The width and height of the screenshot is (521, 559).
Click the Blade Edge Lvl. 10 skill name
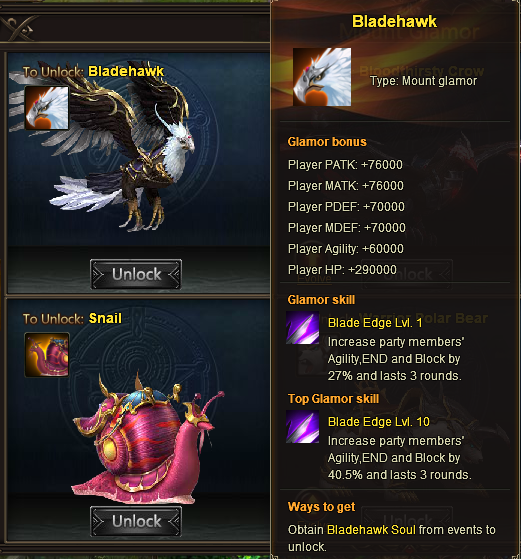(x=379, y=422)
